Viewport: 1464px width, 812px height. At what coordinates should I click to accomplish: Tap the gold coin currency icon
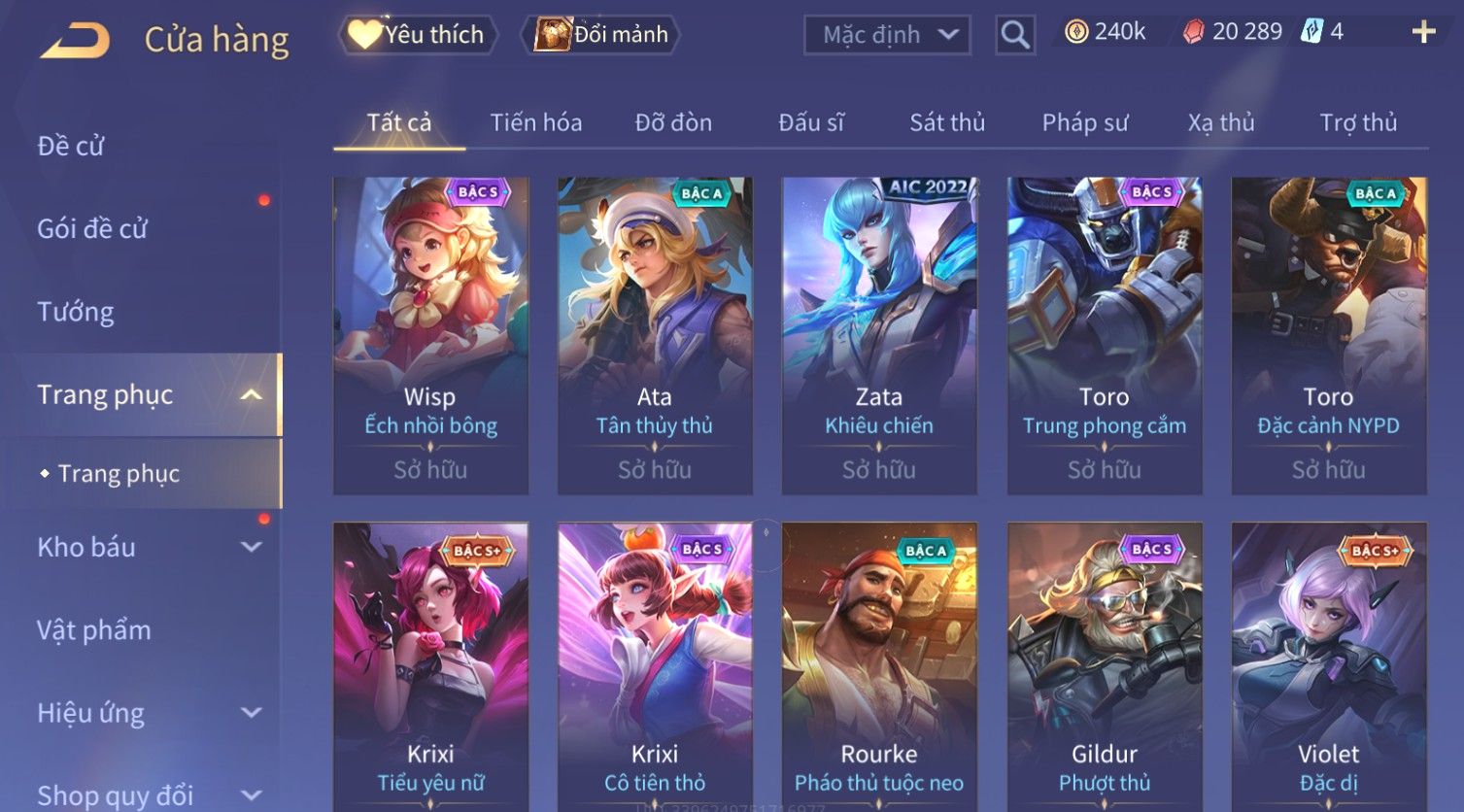1075,32
